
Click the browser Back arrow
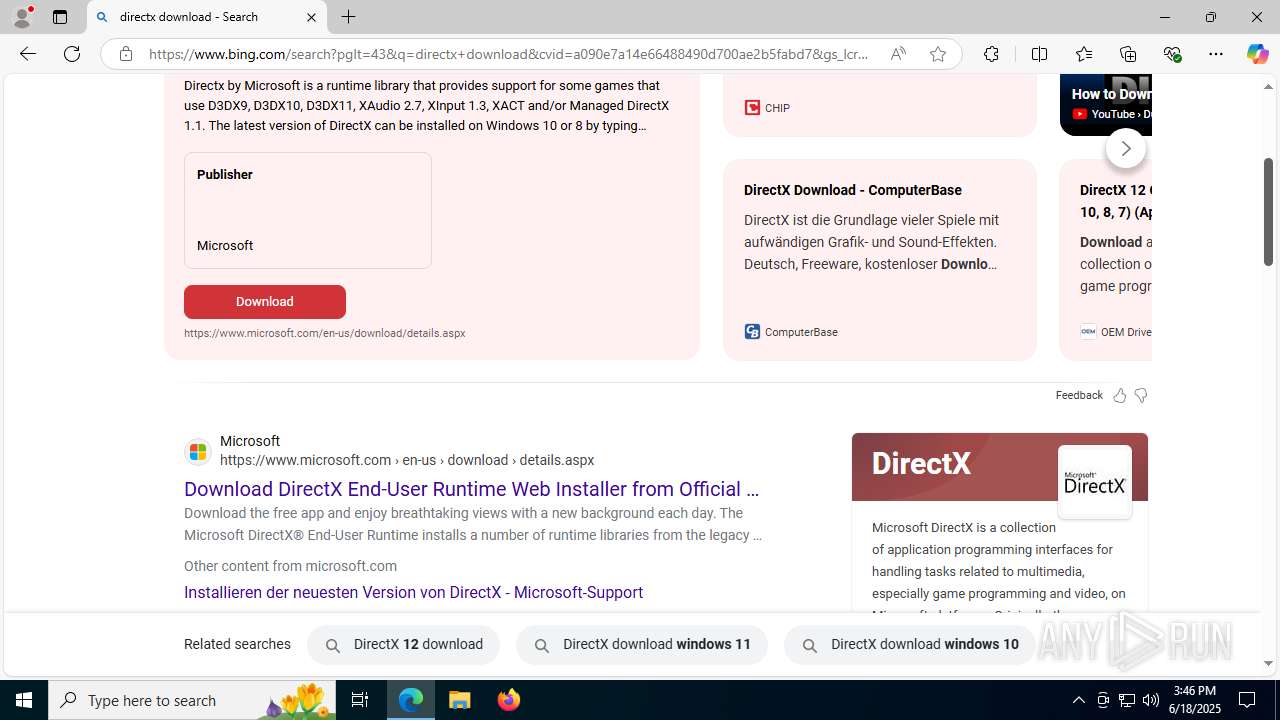[x=28, y=54]
